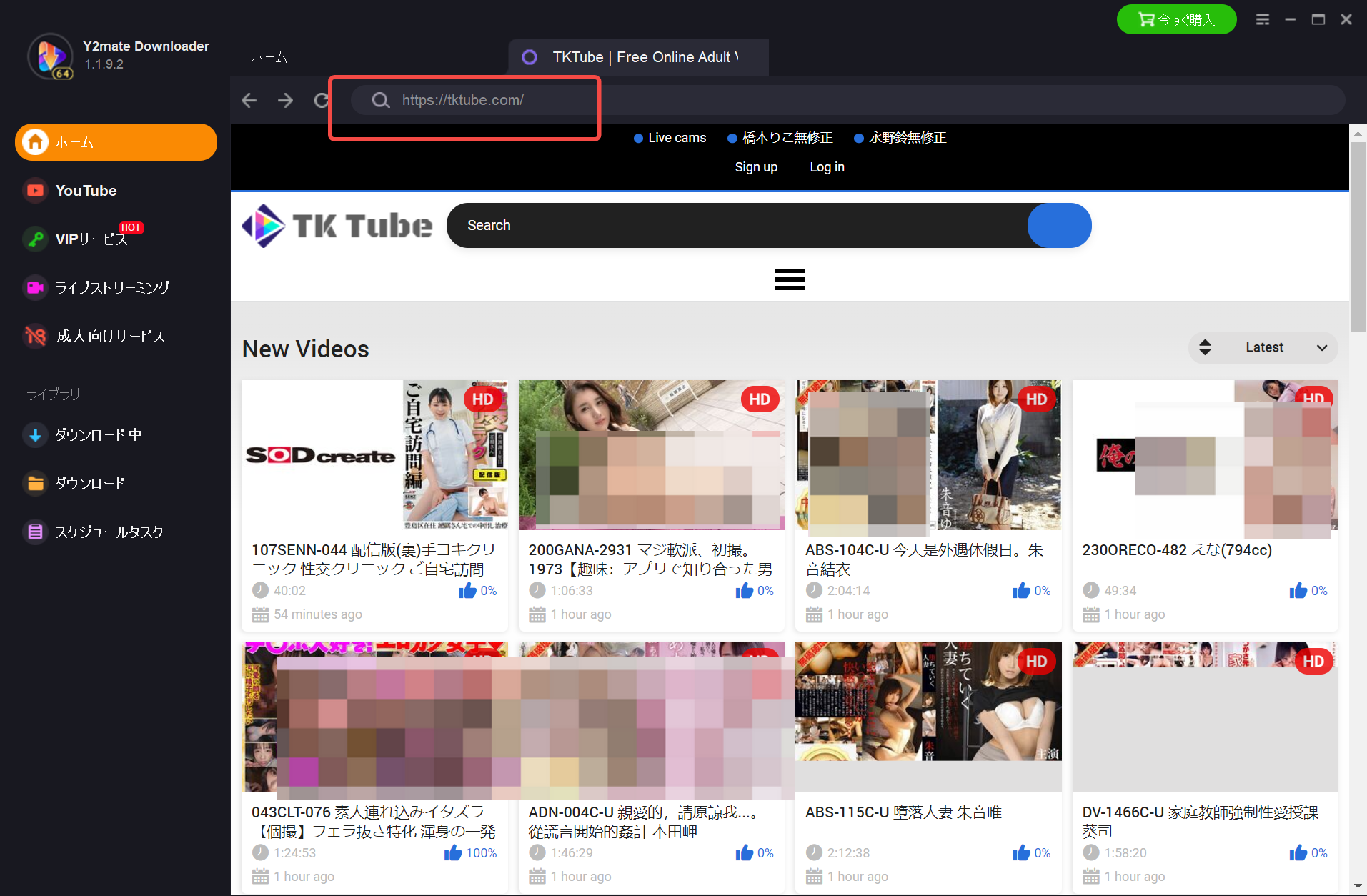
Task: Open the 043CLT-076 video title
Action: click(373, 822)
